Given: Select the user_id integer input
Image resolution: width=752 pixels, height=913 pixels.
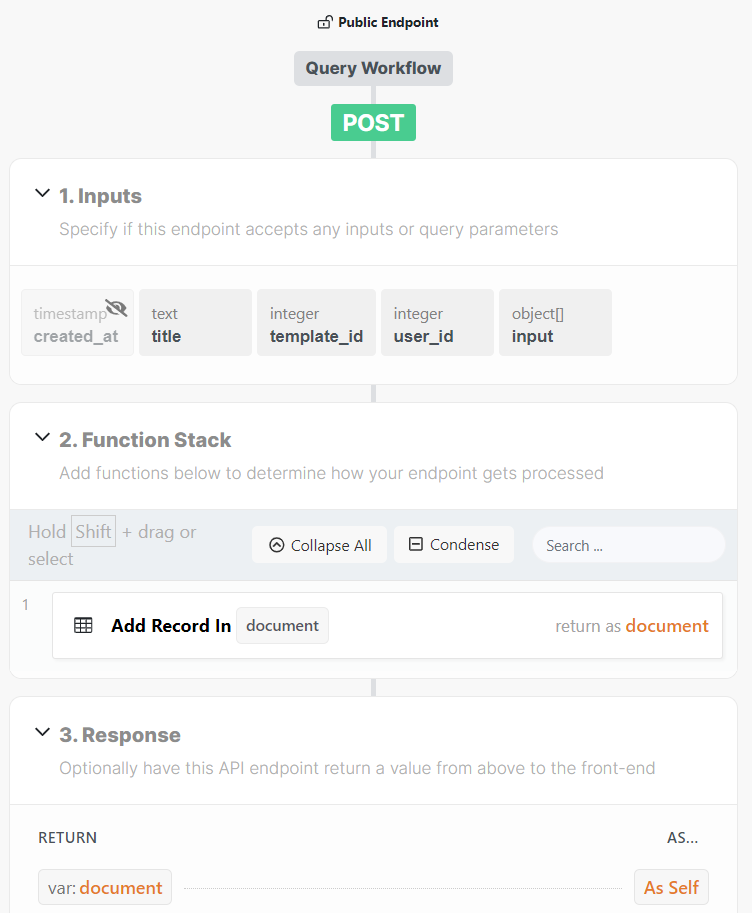Looking at the screenshot, I should click(x=437, y=323).
